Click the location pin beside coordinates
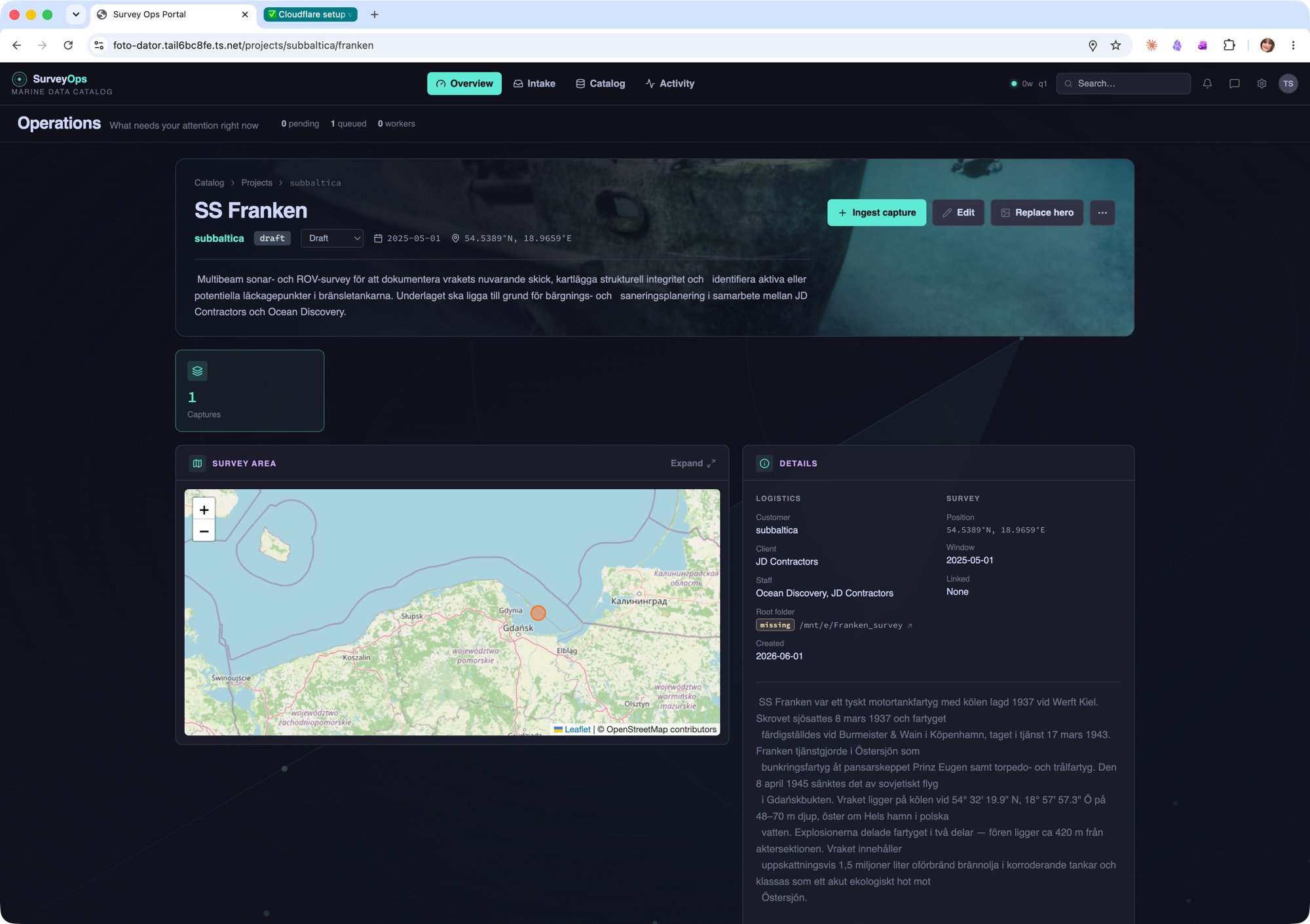Viewport: 1310px width, 924px height. pos(455,238)
